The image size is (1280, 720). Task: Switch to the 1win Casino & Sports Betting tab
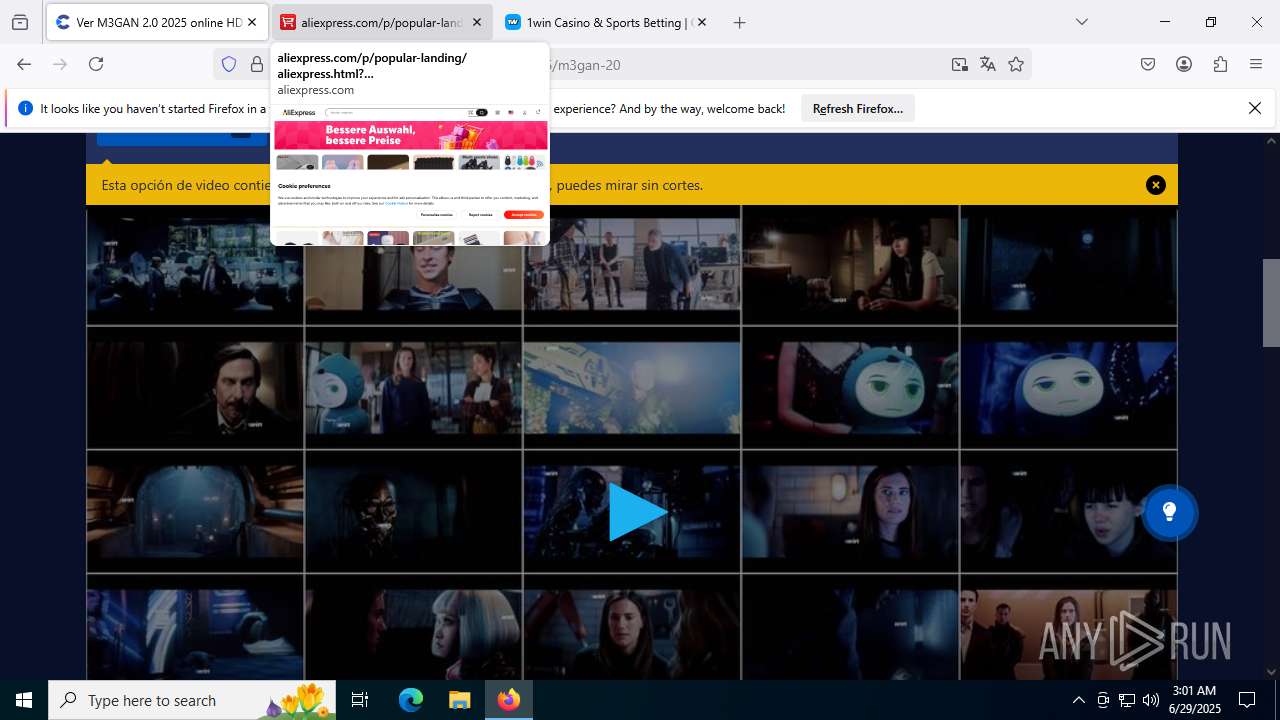tap(606, 22)
